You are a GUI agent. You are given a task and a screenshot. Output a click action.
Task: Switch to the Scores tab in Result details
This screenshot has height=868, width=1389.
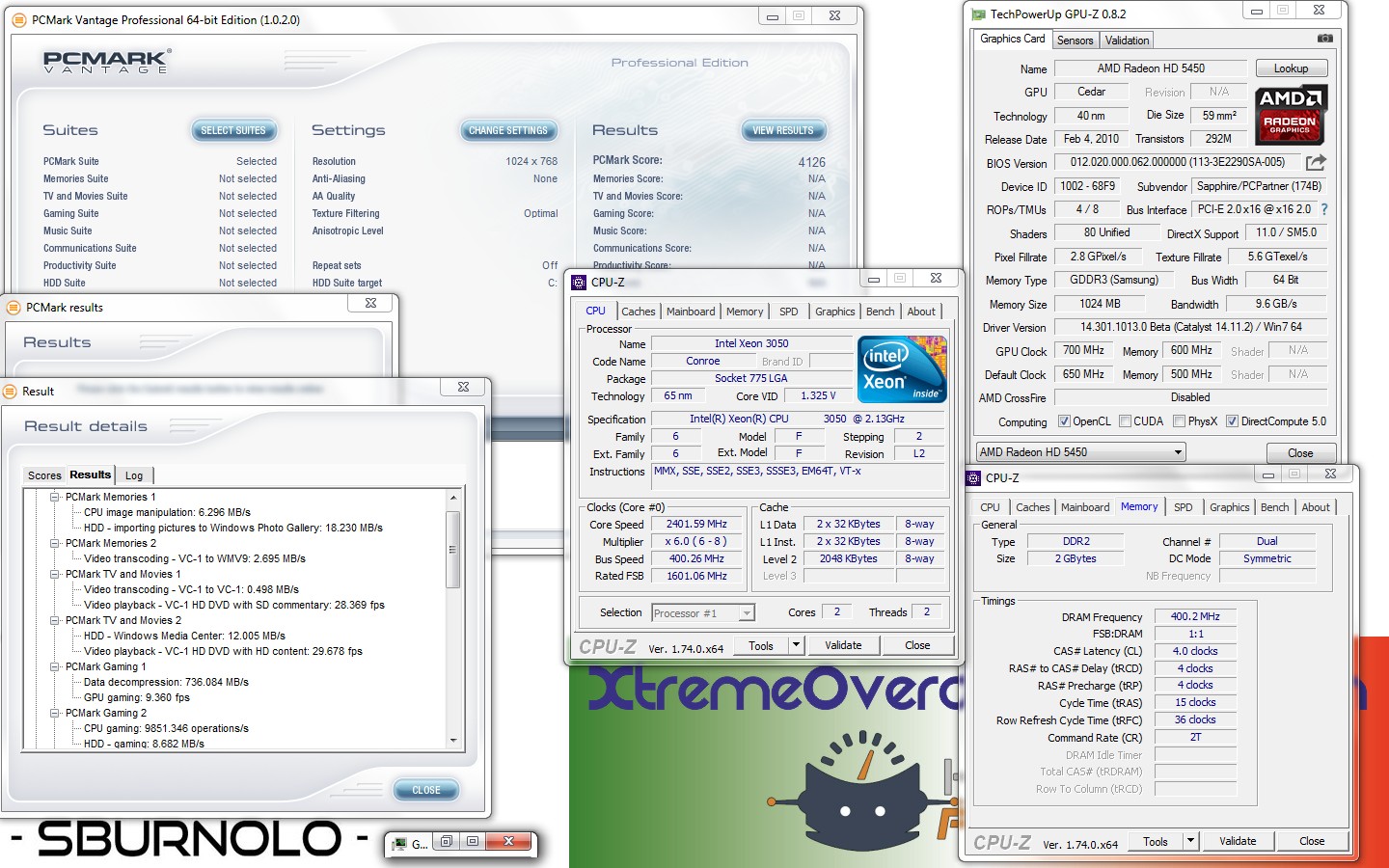(44, 475)
